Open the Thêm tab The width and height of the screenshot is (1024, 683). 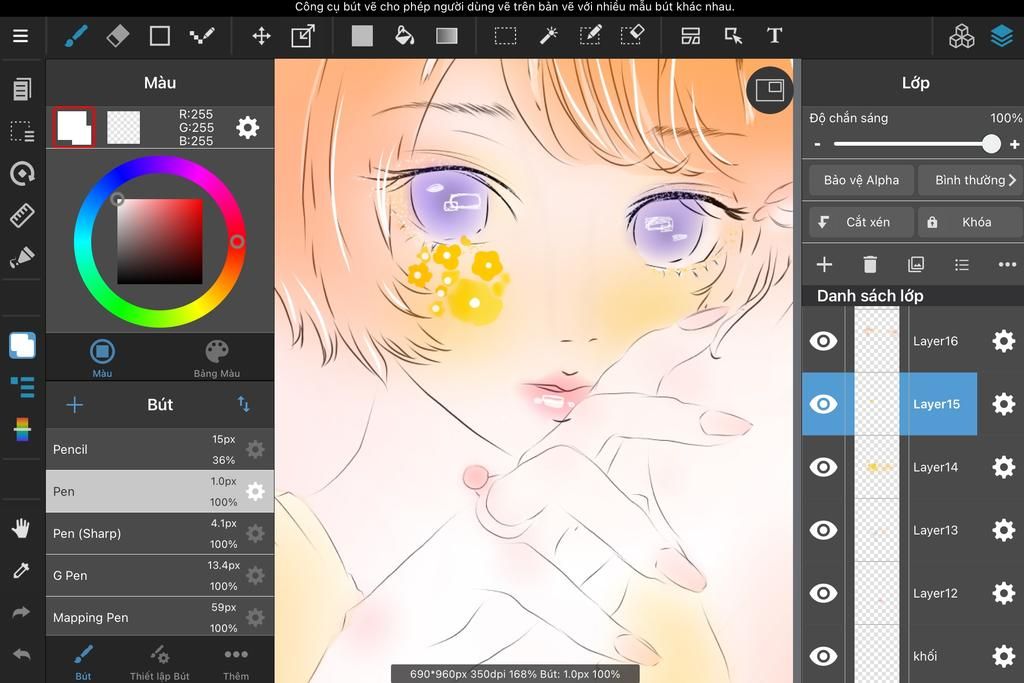[236, 662]
